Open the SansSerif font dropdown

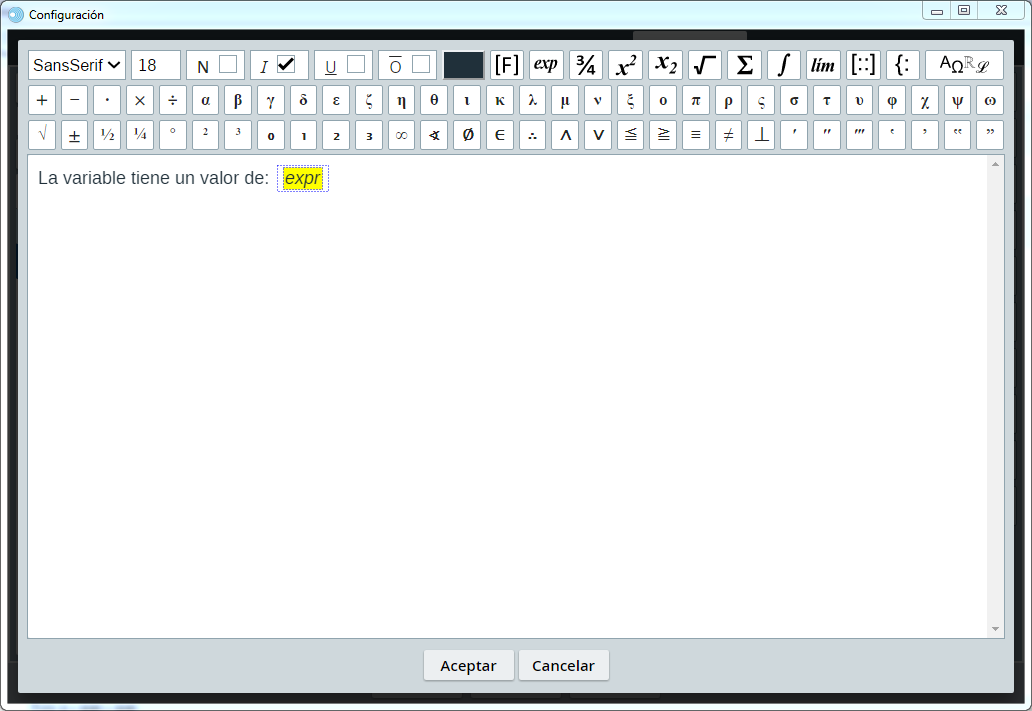tap(77, 65)
